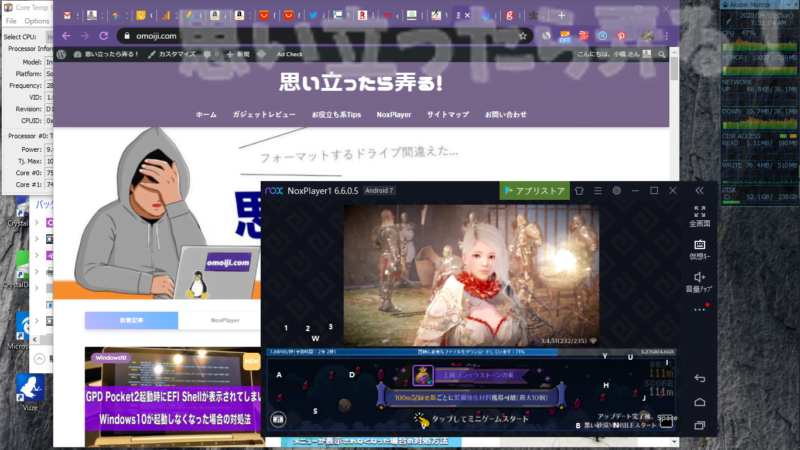Reload the omoiji.com page
Viewport: 800px width, 450px height.
(104, 36)
